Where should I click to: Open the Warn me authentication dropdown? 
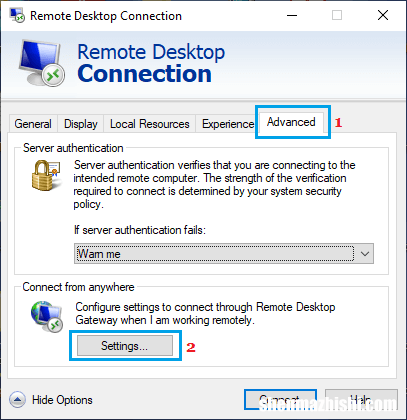click(224, 254)
